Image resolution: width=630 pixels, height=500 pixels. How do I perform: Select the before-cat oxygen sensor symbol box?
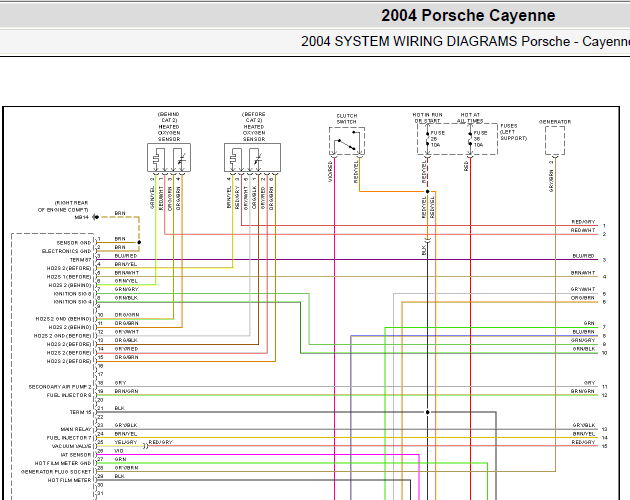[x=252, y=158]
